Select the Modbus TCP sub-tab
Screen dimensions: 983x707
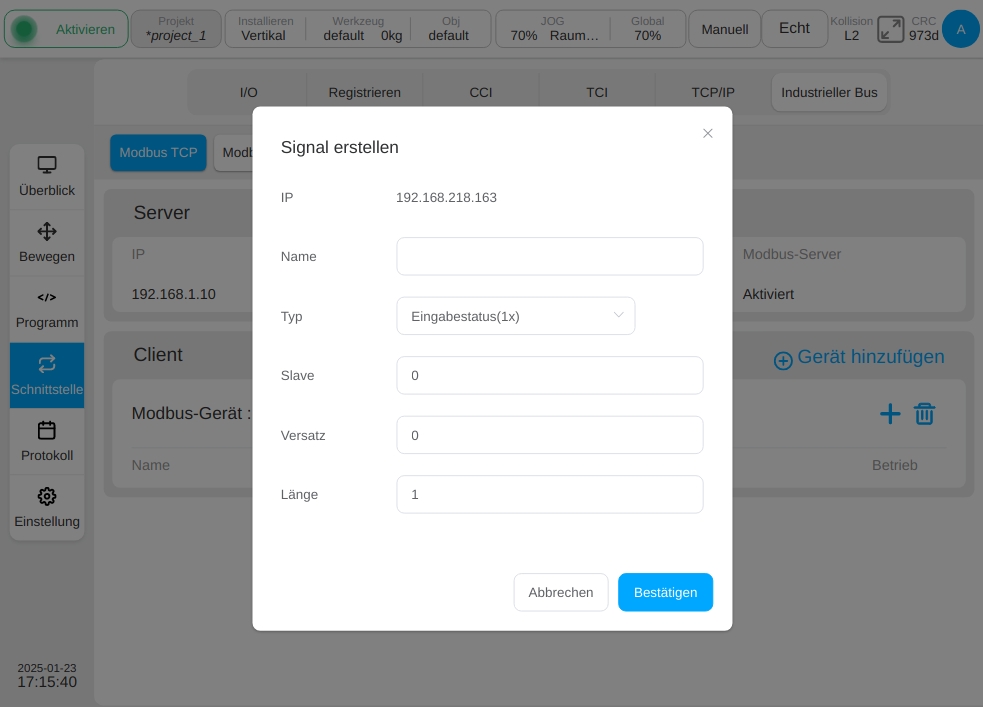click(159, 153)
